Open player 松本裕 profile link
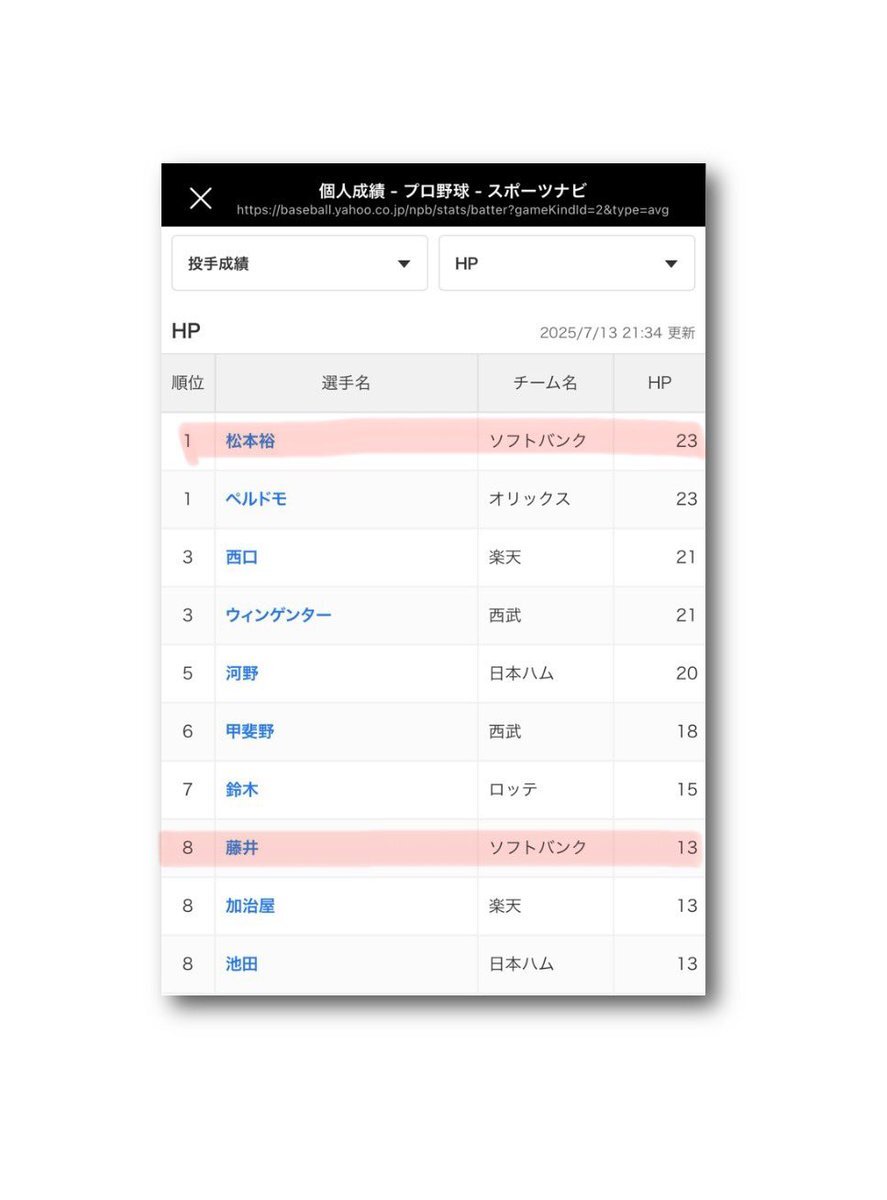 250,440
